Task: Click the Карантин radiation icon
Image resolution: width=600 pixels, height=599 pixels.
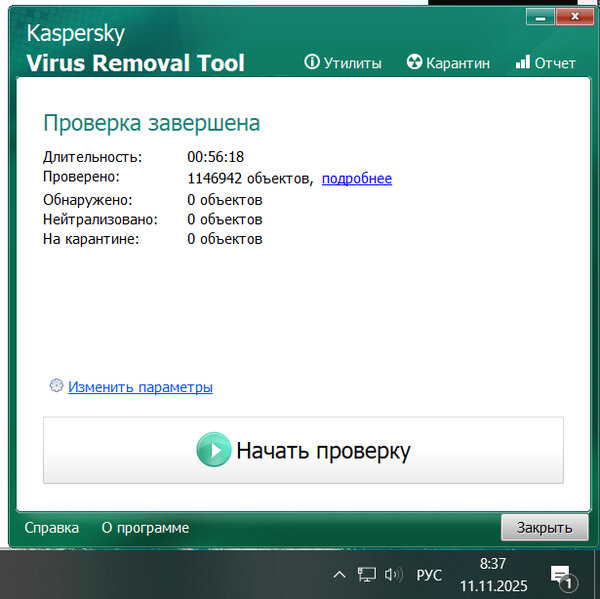Action: [x=414, y=62]
